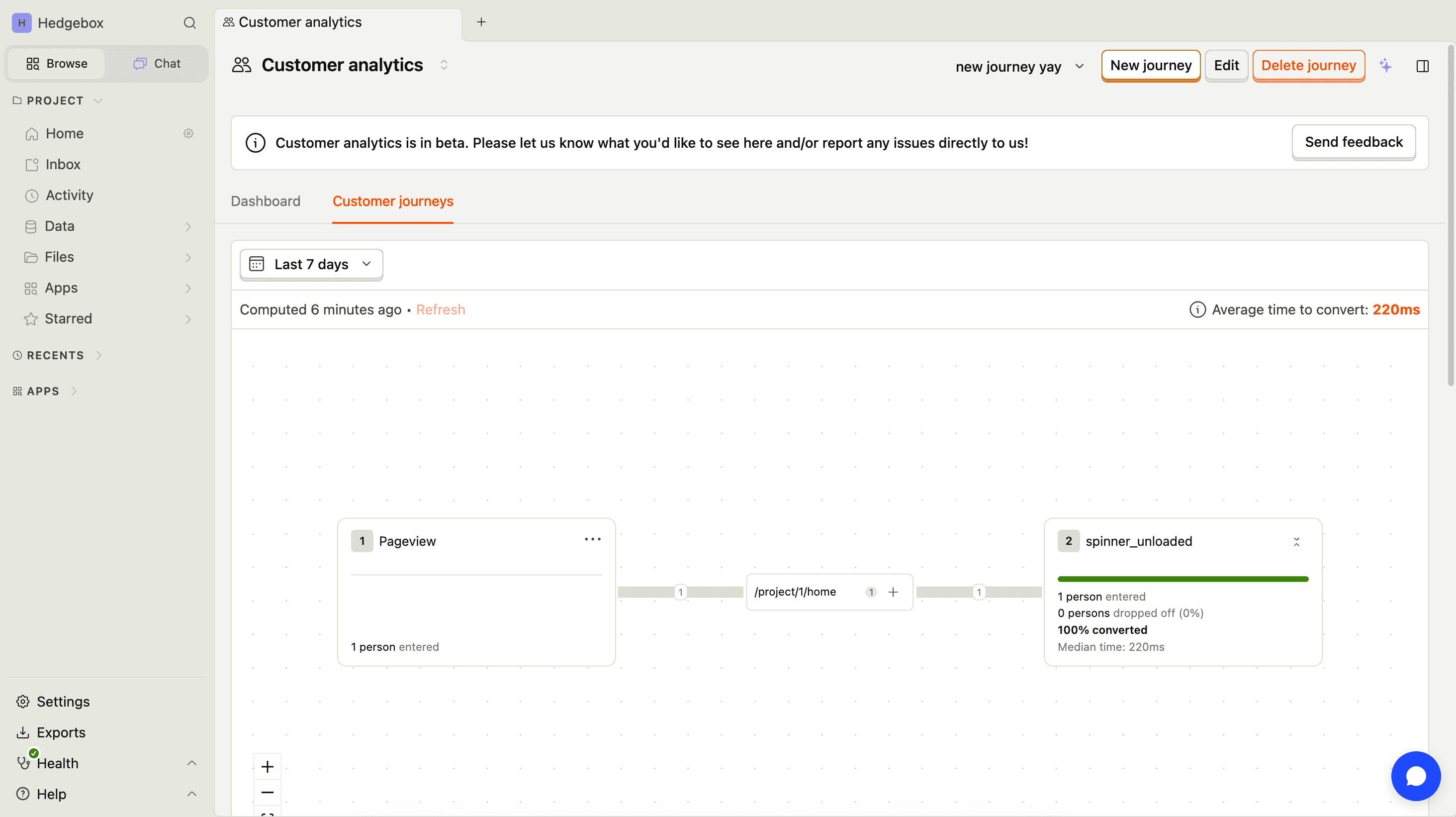Collapse the spinner_unloaded node card
The height and width of the screenshot is (817, 1456).
point(1296,541)
